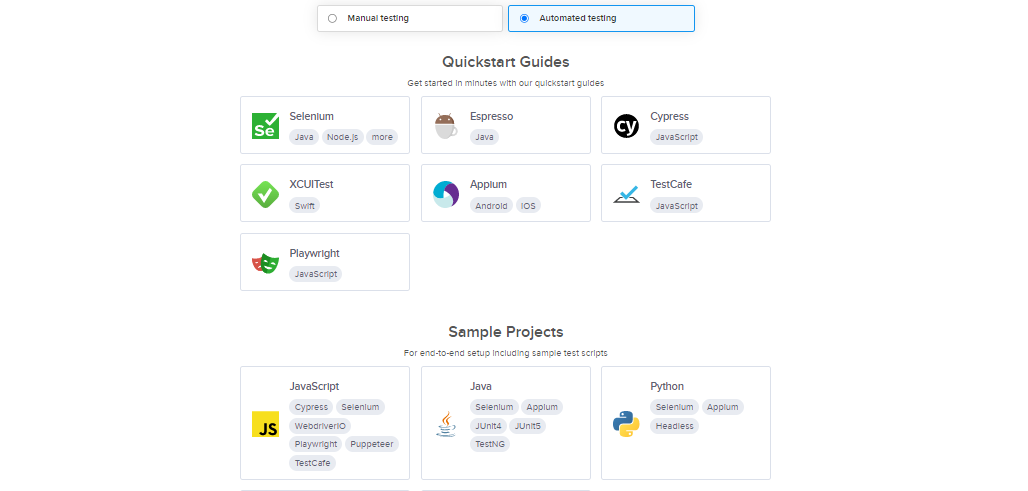The width and height of the screenshot is (1028, 491).
Task: Click the JavaScript JS yellow icon
Action: coord(266,424)
